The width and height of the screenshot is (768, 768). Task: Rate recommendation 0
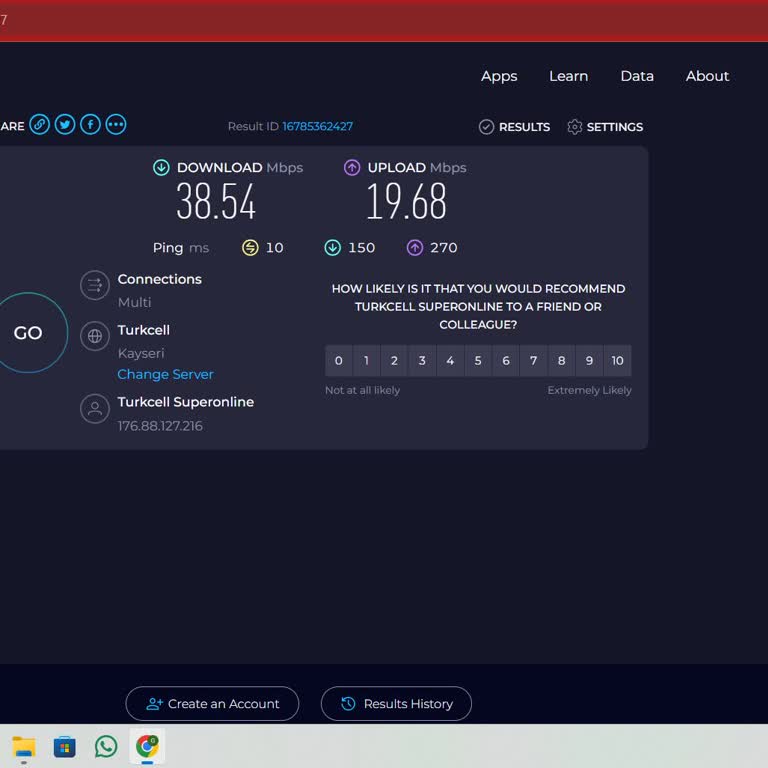(x=338, y=361)
